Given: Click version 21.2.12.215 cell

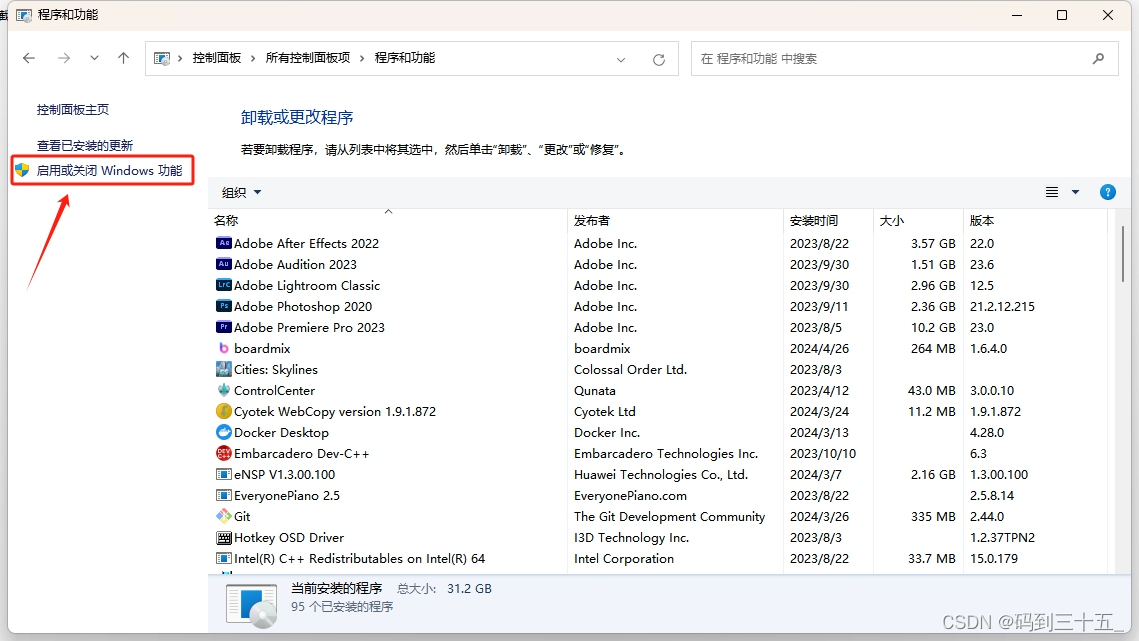Looking at the screenshot, I should click(x=1002, y=307).
